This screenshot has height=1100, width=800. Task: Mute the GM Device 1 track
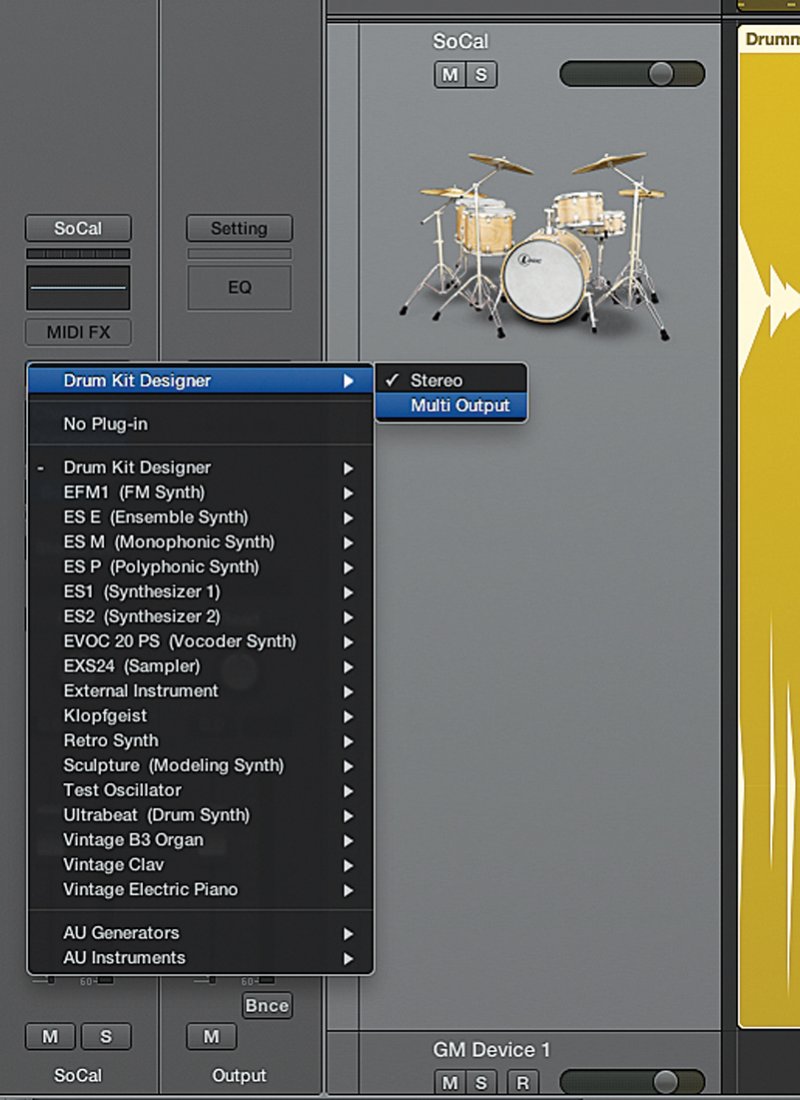click(x=450, y=1082)
